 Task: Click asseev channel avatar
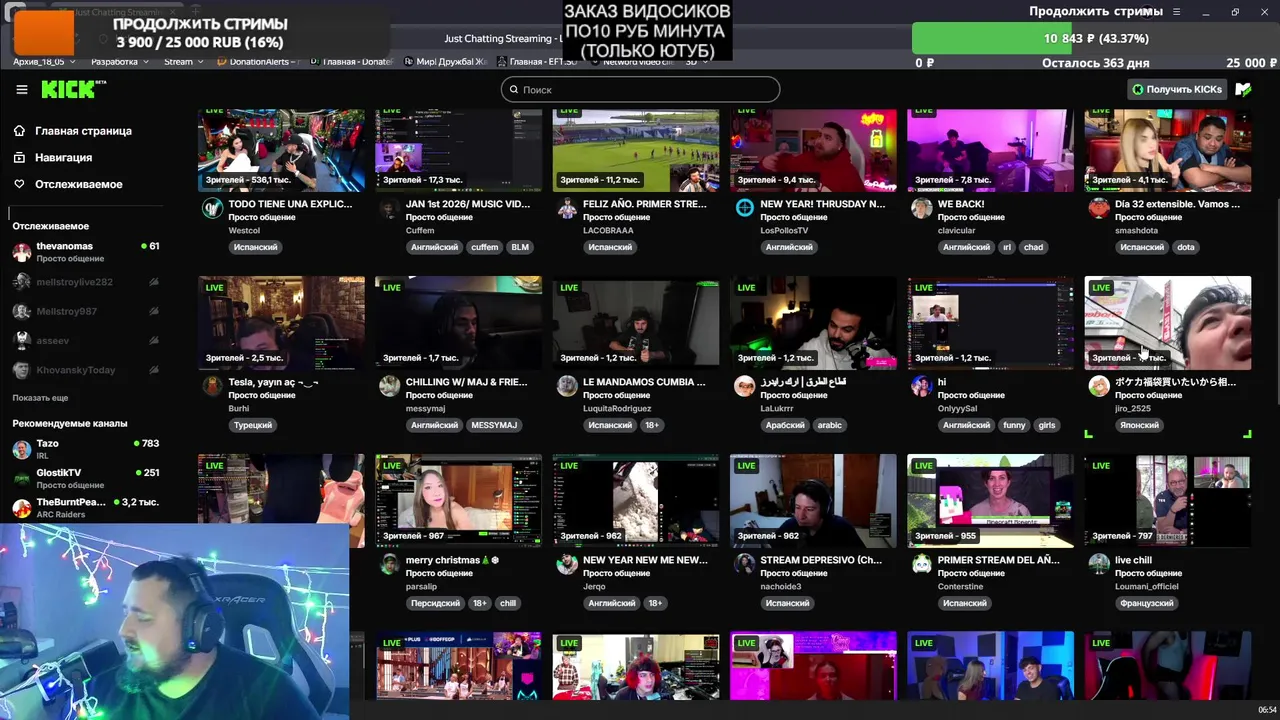[x=21, y=341]
